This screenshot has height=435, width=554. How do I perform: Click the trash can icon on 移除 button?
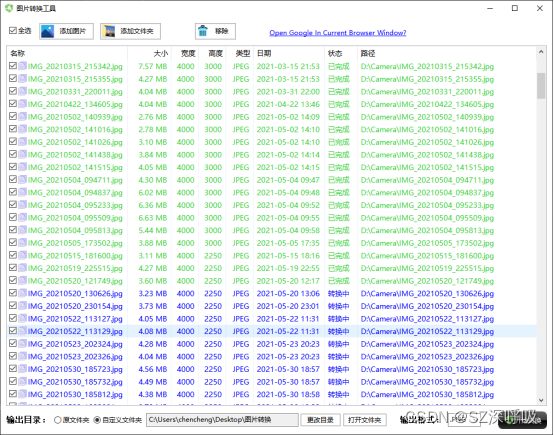tap(203, 31)
